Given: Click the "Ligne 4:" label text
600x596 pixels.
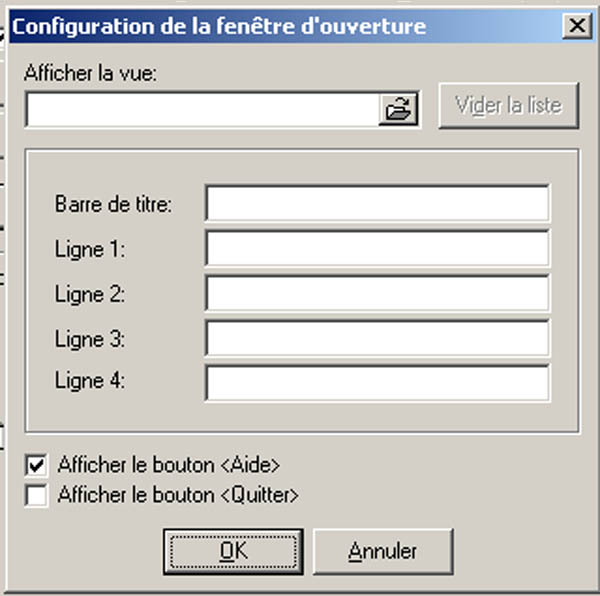Looking at the screenshot, I should (x=90, y=381).
